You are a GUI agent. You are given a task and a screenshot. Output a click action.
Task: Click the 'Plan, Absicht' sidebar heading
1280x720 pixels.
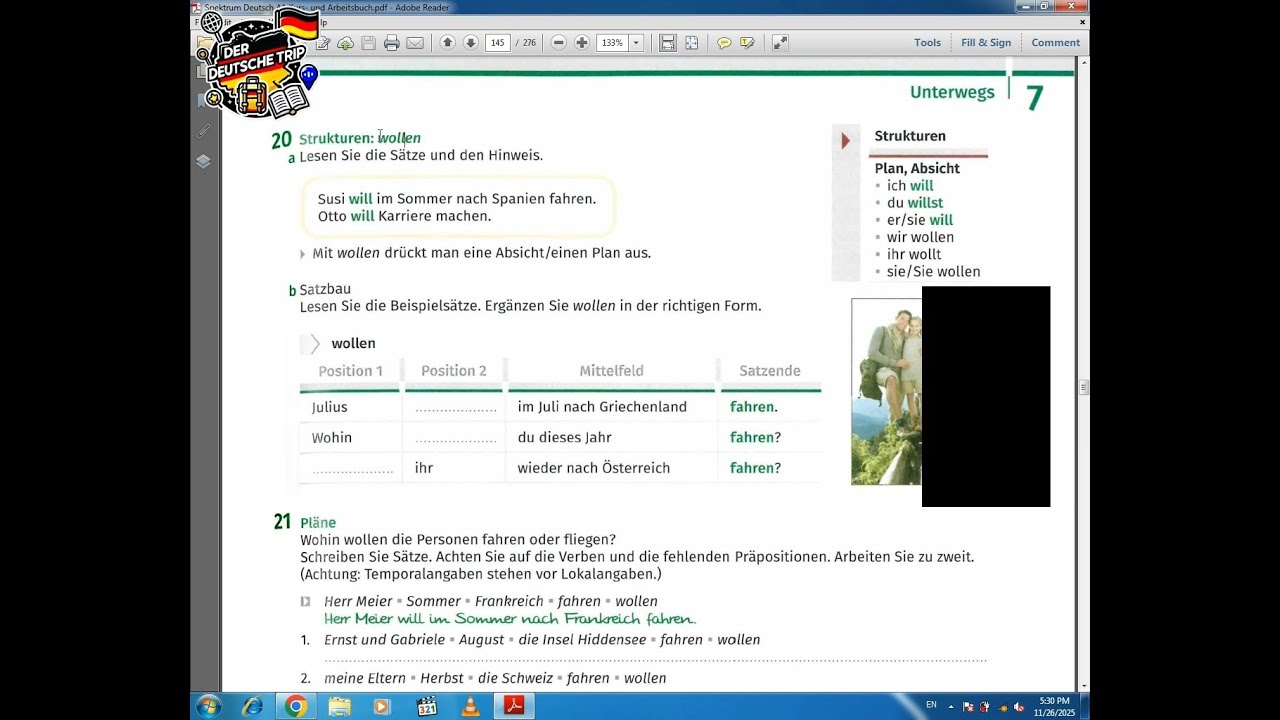[x=917, y=169]
